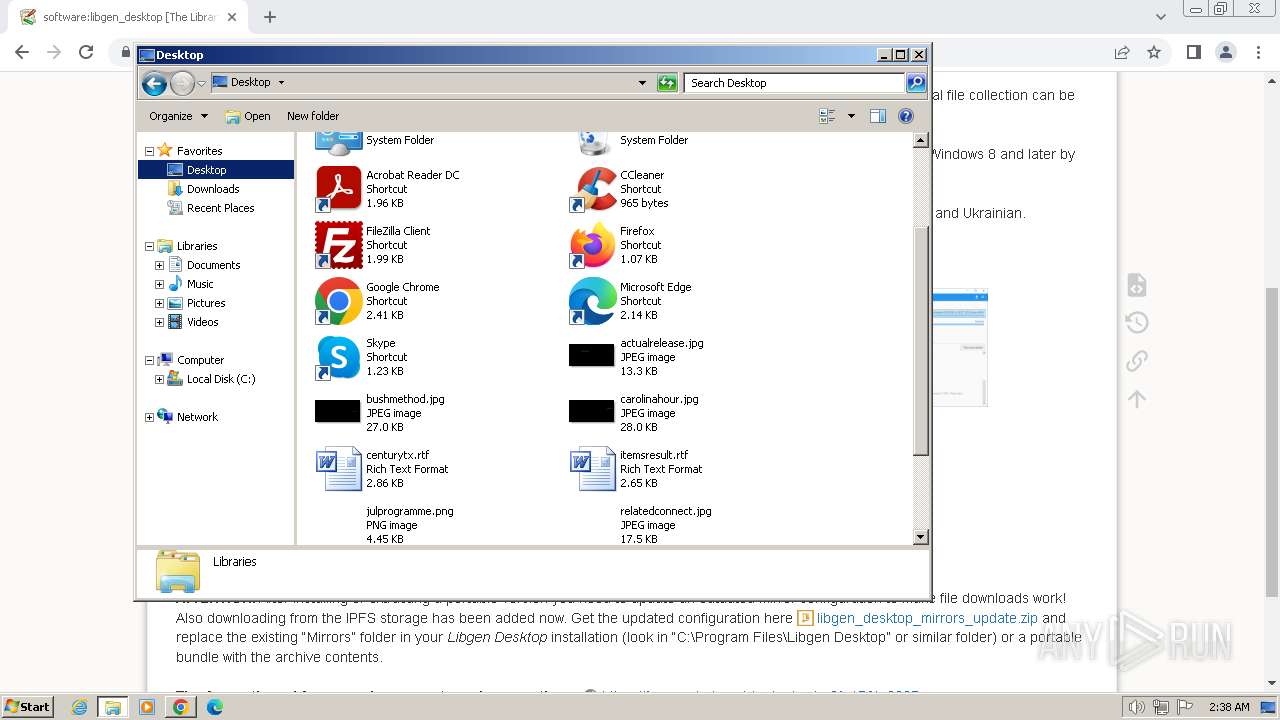Select the Firefox shortcut icon
1280x720 pixels.
(x=592, y=244)
